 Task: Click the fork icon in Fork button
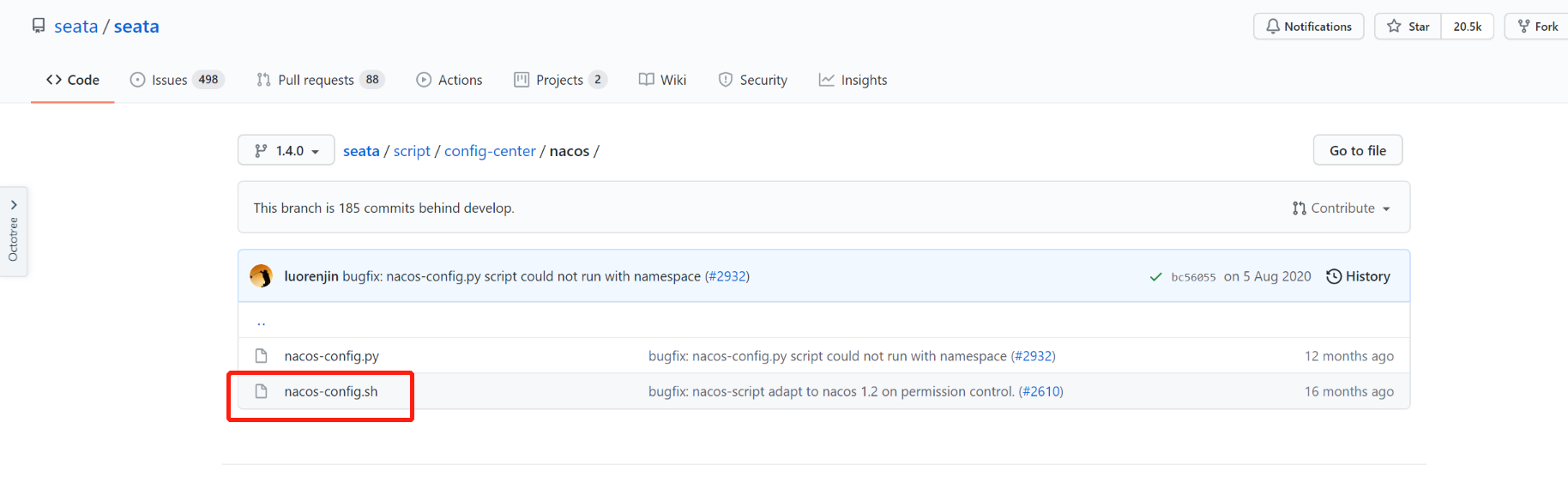(1523, 27)
